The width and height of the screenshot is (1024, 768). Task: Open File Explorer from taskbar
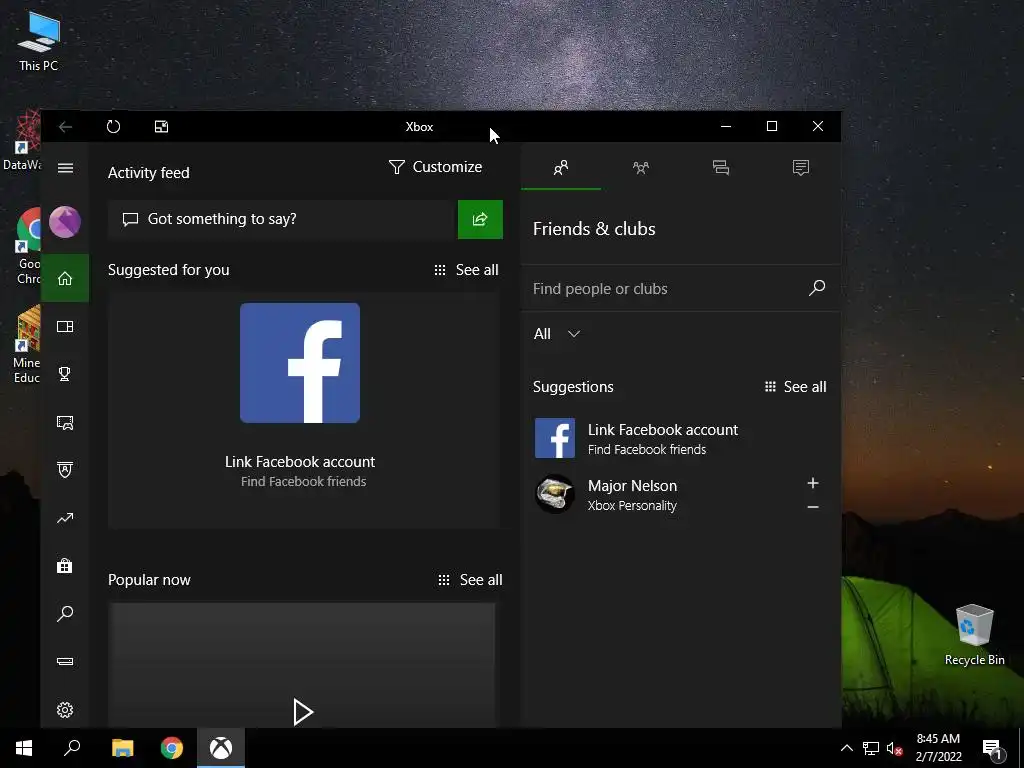[x=122, y=748]
